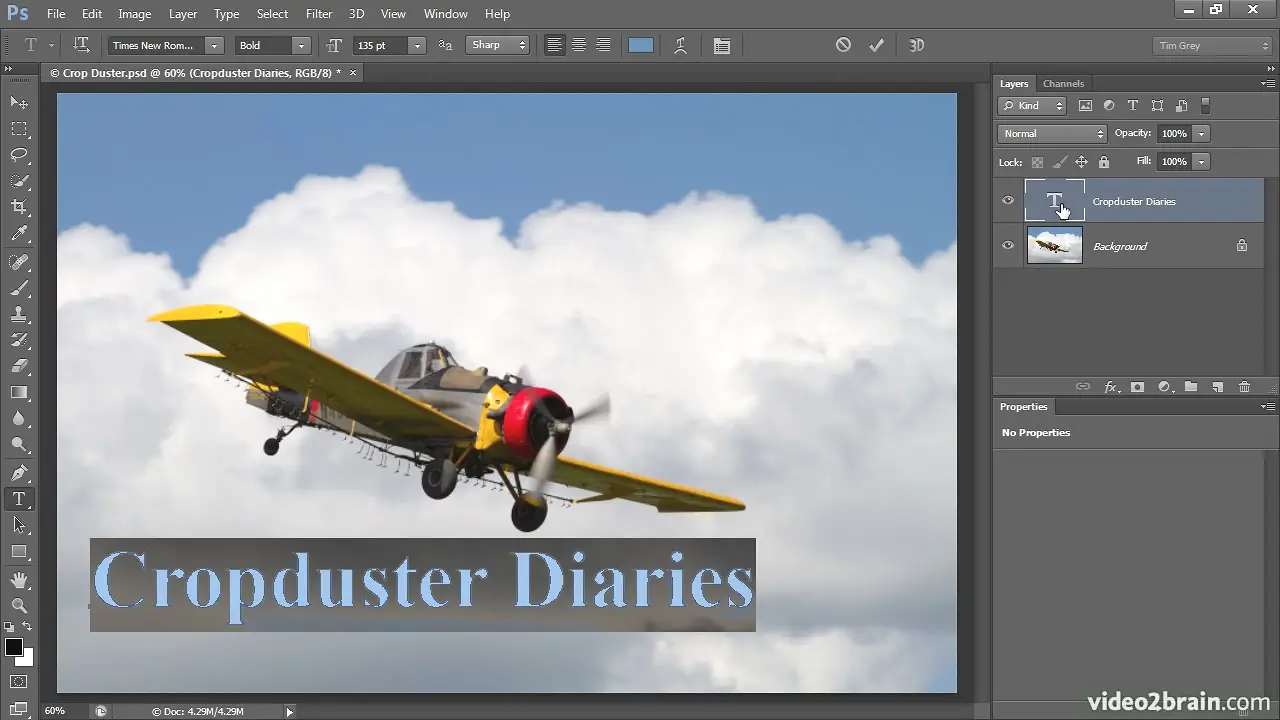Switch to the Channels tab
The height and width of the screenshot is (720, 1280).
[1063, 84]
